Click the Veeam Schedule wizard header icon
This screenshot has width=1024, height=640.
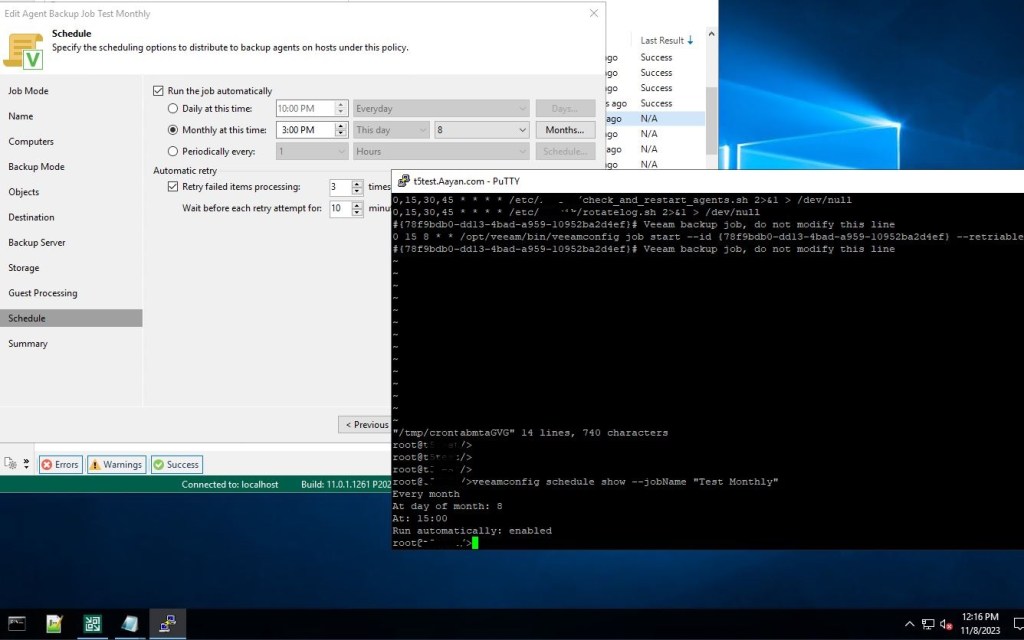tap(25, 49)
